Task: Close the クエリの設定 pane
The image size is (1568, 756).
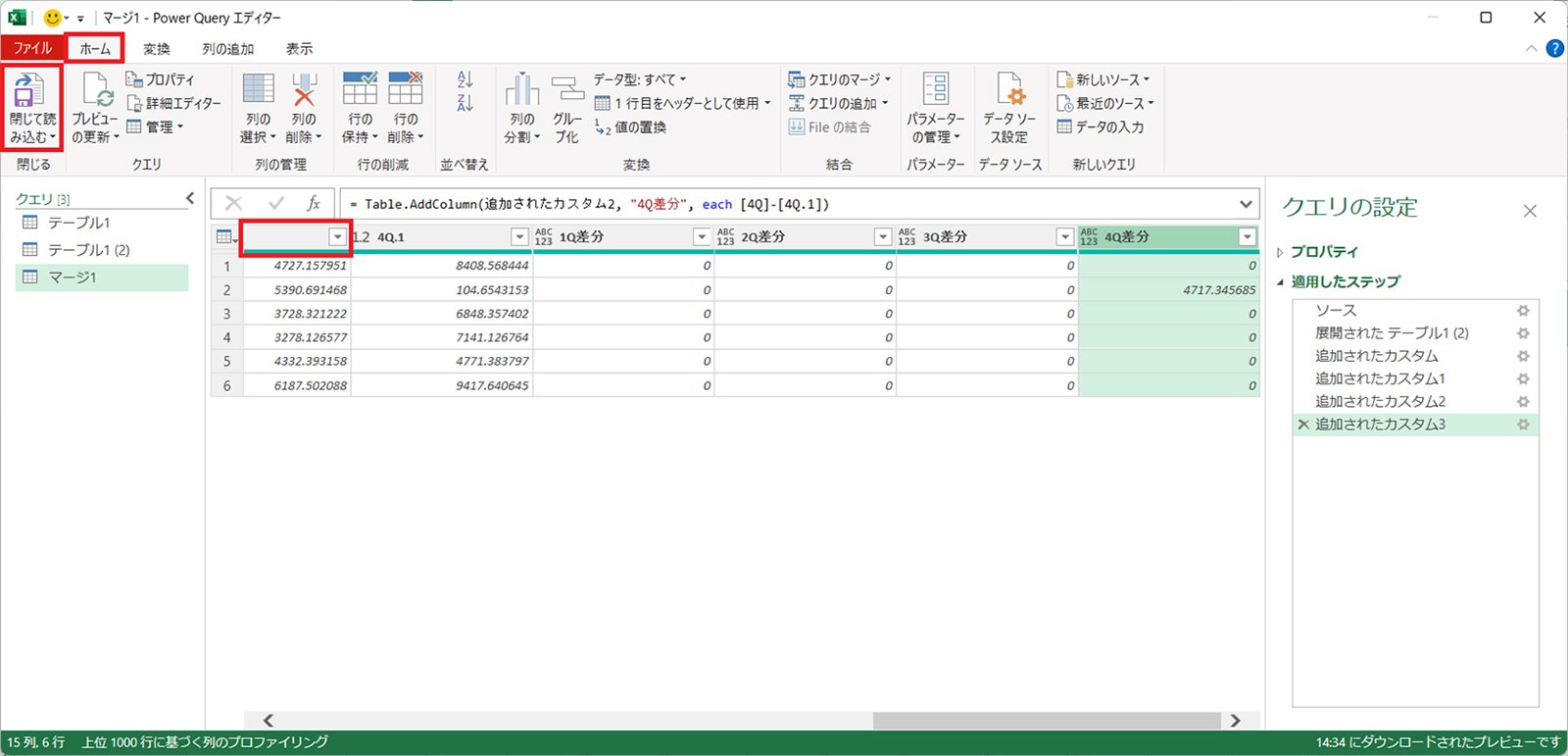Action: (x=1530, y=211)
